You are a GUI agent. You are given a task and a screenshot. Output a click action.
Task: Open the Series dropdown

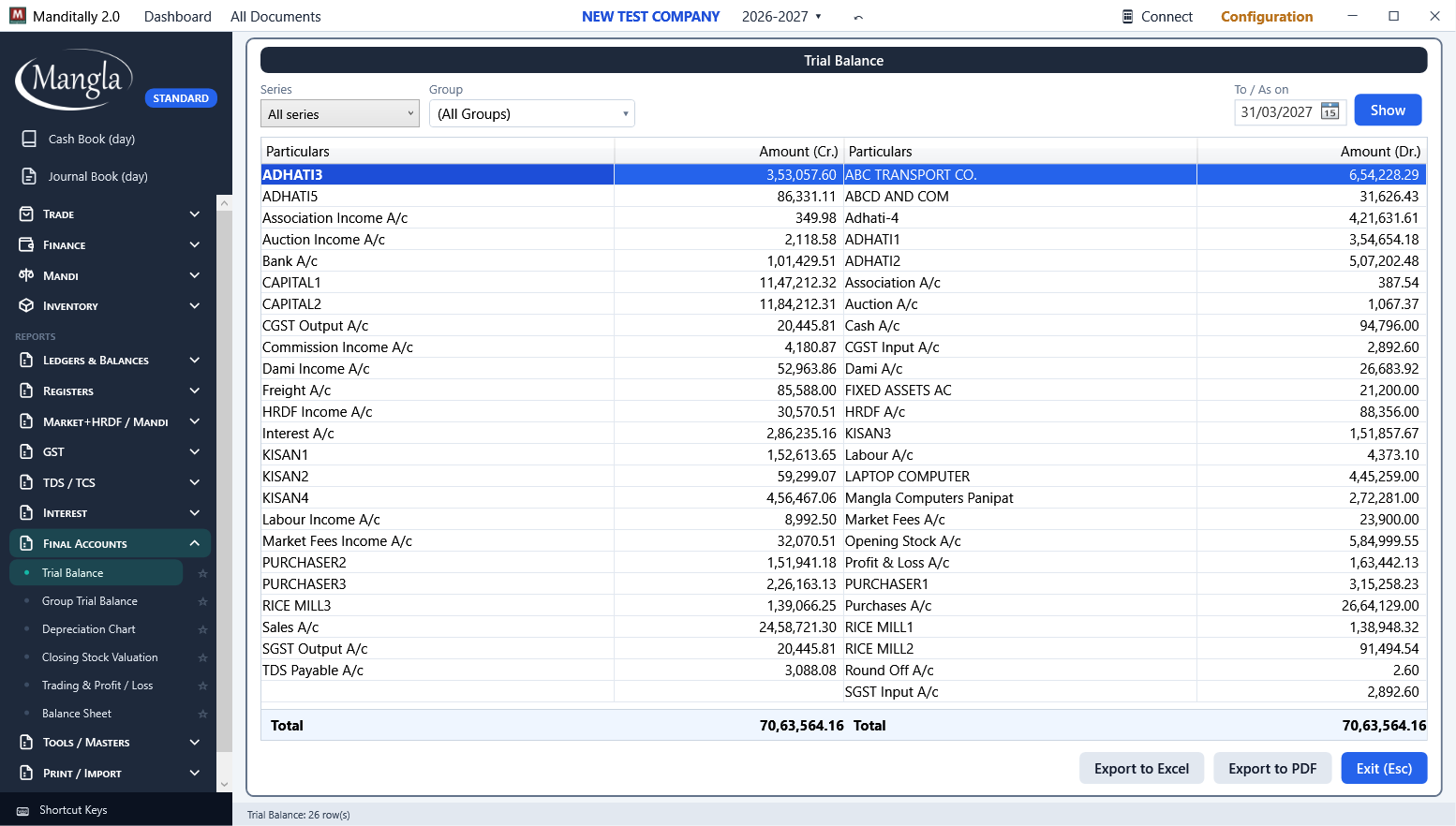(340, 113)
